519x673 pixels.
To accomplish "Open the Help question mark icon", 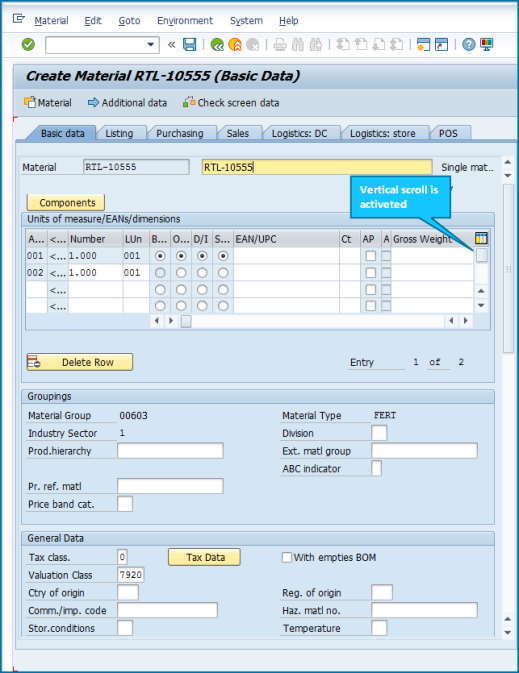I will click(x=469, y=44).
